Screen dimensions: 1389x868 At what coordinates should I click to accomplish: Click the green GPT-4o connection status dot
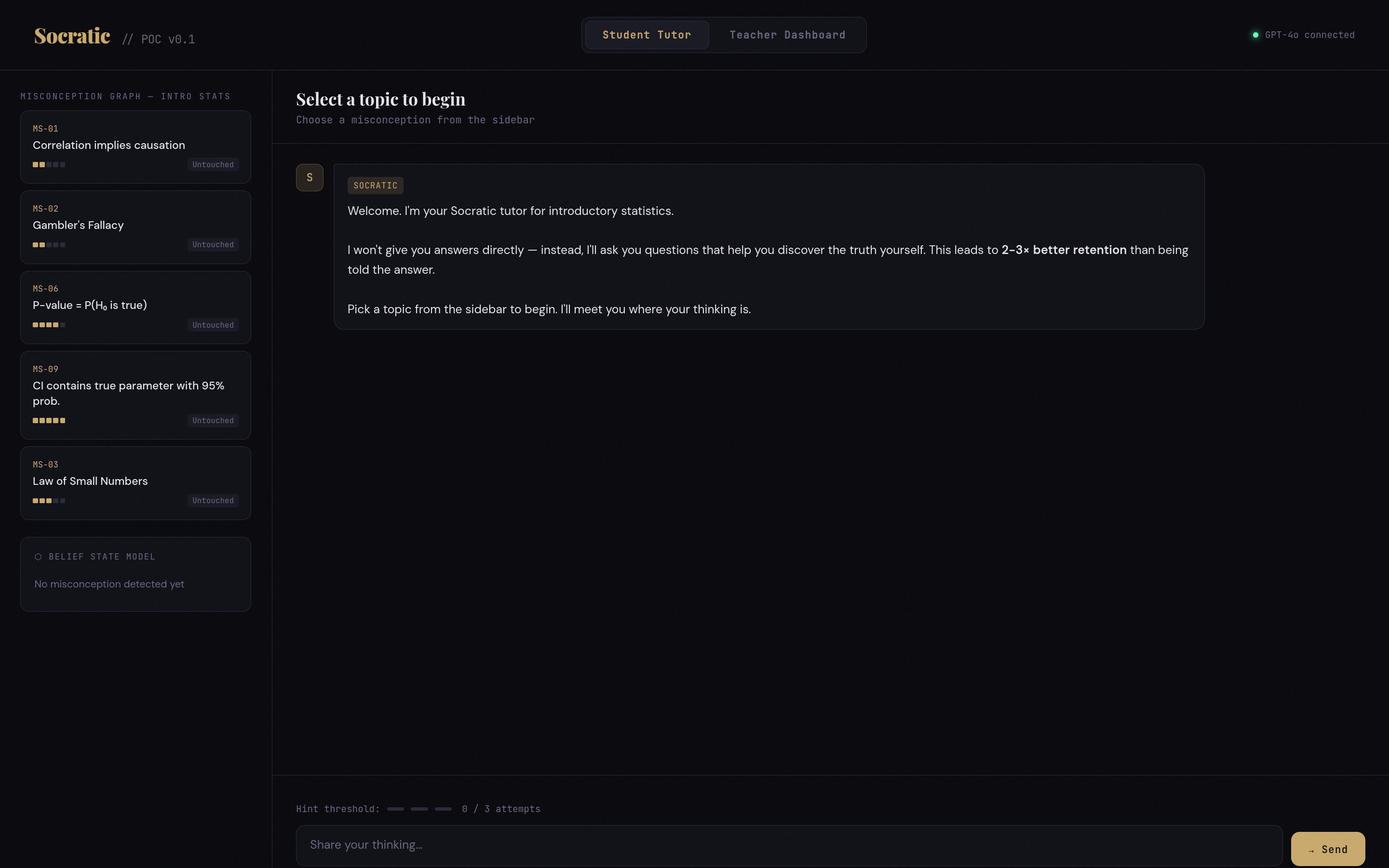[x=1255, y=35]
